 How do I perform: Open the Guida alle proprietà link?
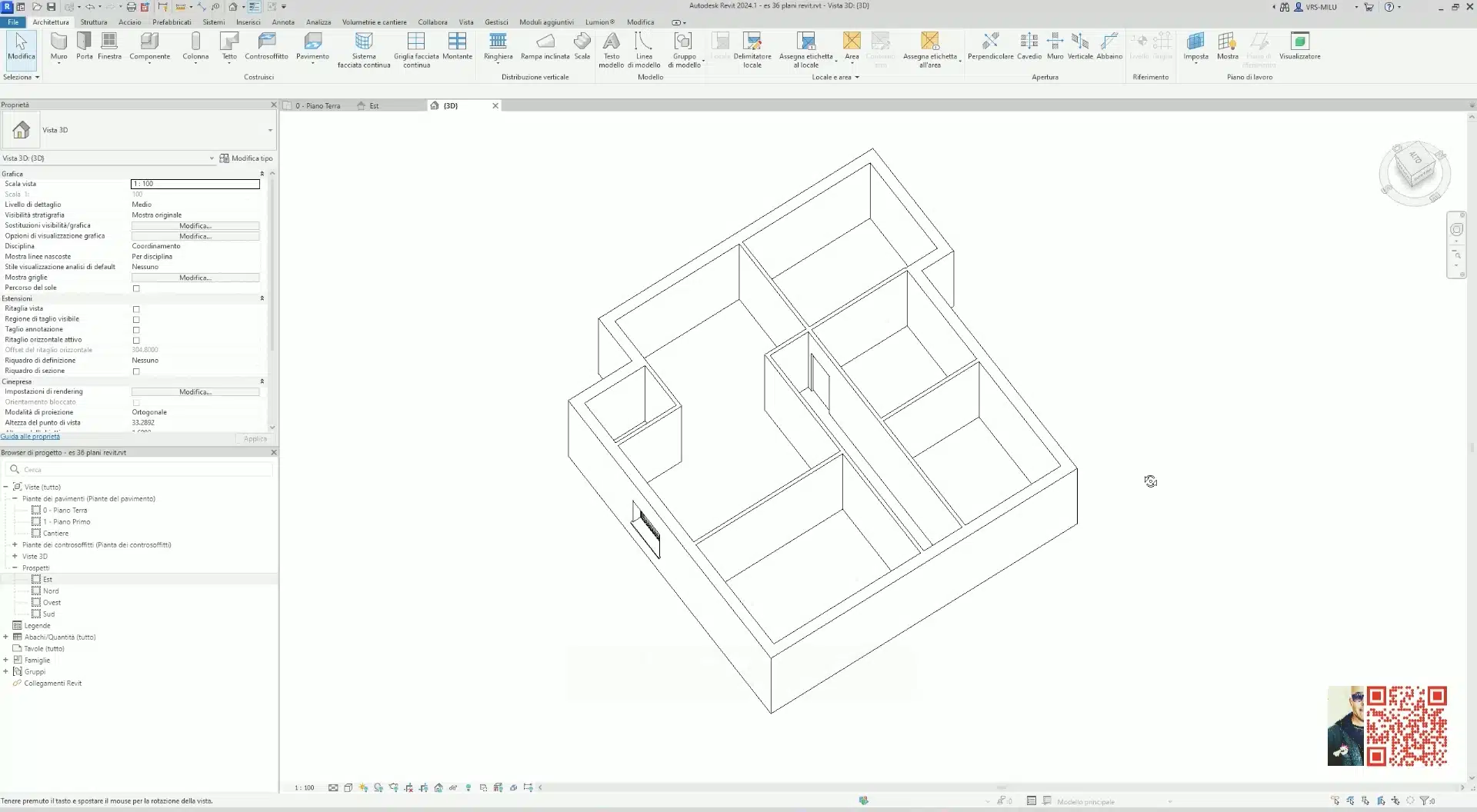[30, 437]
